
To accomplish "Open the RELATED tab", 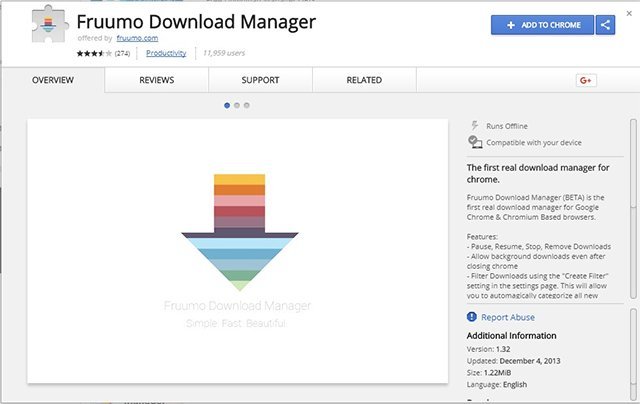I will 364,80.
